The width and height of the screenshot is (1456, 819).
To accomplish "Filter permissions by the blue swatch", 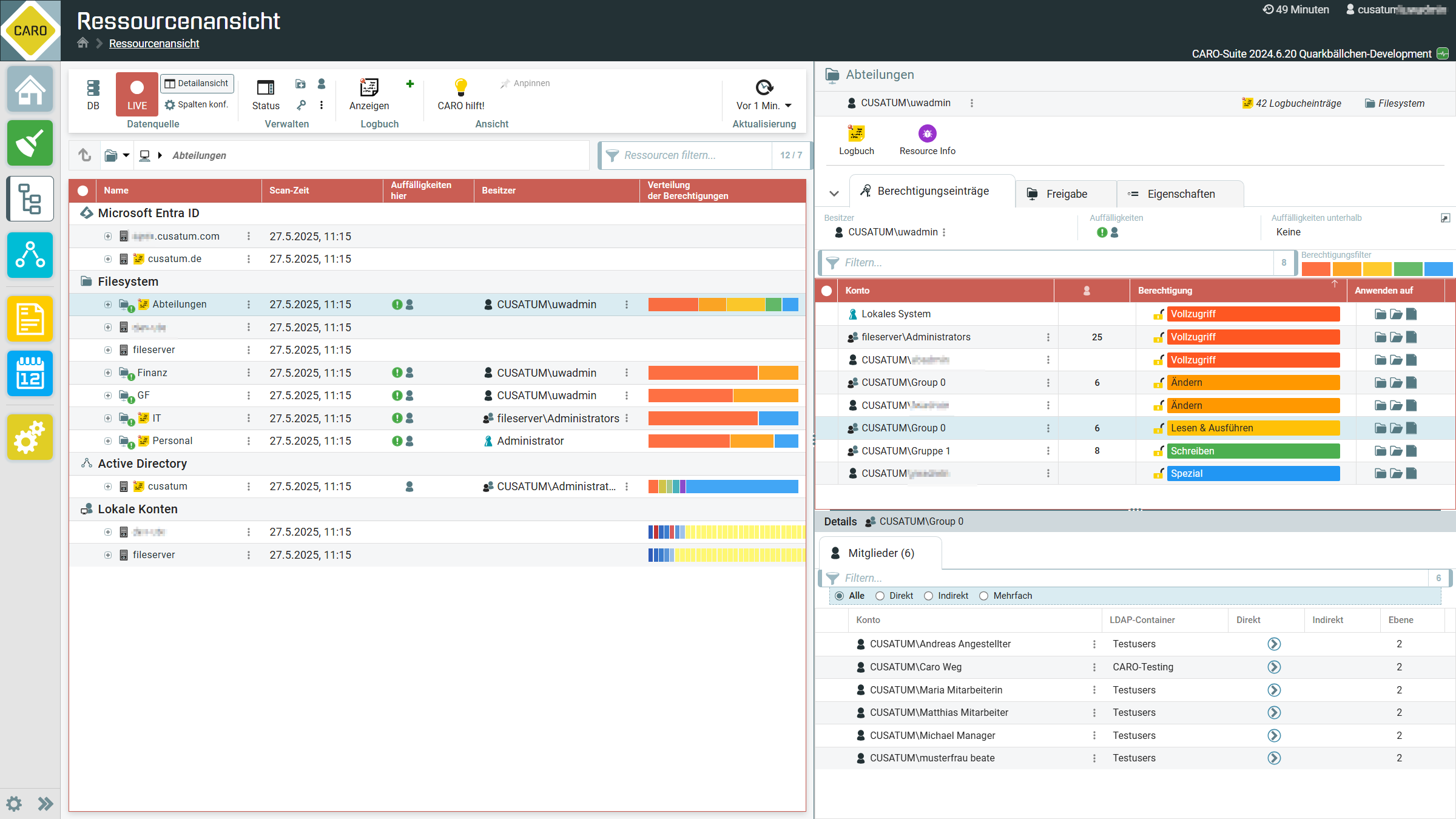I will click(1438, 269).
